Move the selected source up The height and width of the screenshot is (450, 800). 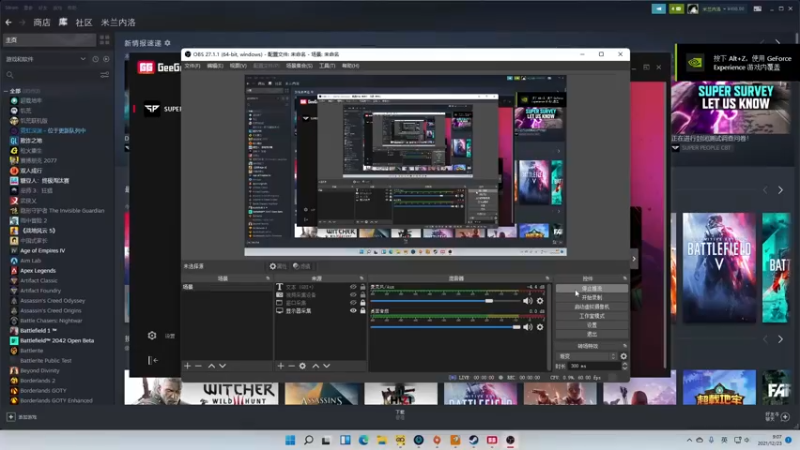pyautogui.click(x=316, y=366)
